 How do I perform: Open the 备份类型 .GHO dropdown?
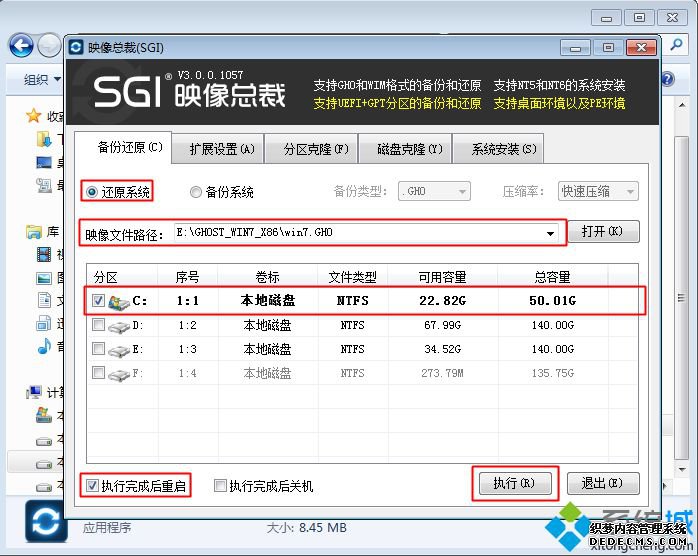[x=434, y=191]
